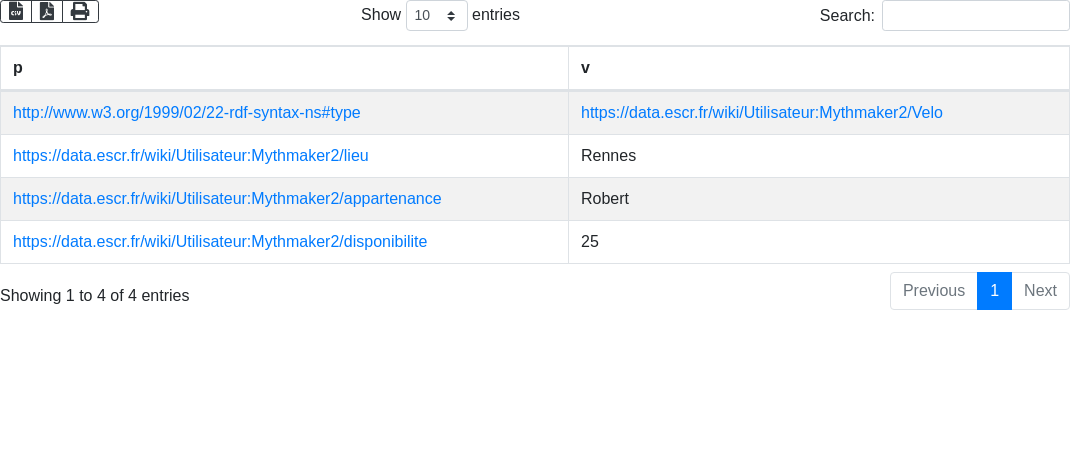Go to the Next page
The image size is (1070, 450).
1040,291
